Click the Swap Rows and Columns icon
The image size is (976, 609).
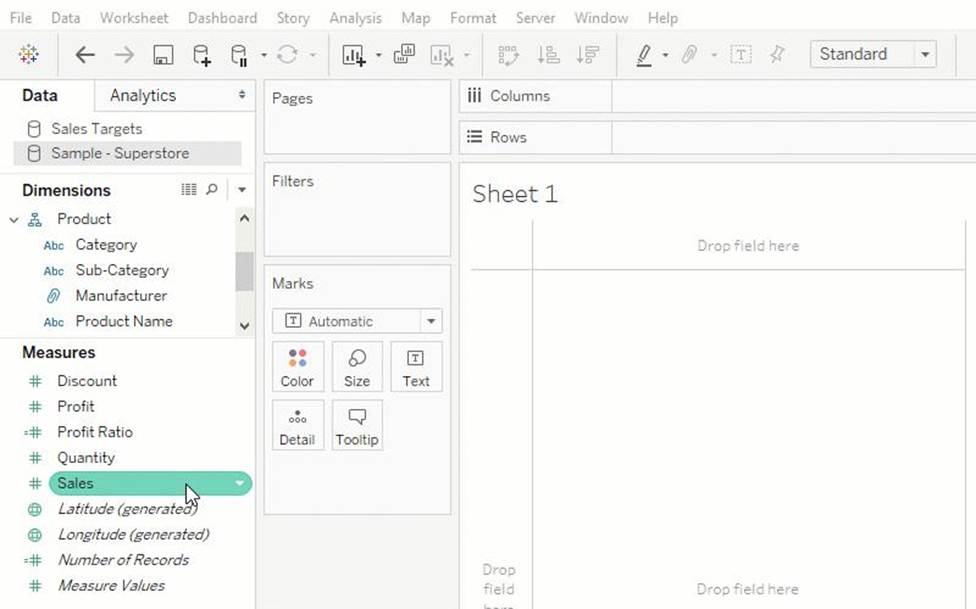[x=509, y=55]
